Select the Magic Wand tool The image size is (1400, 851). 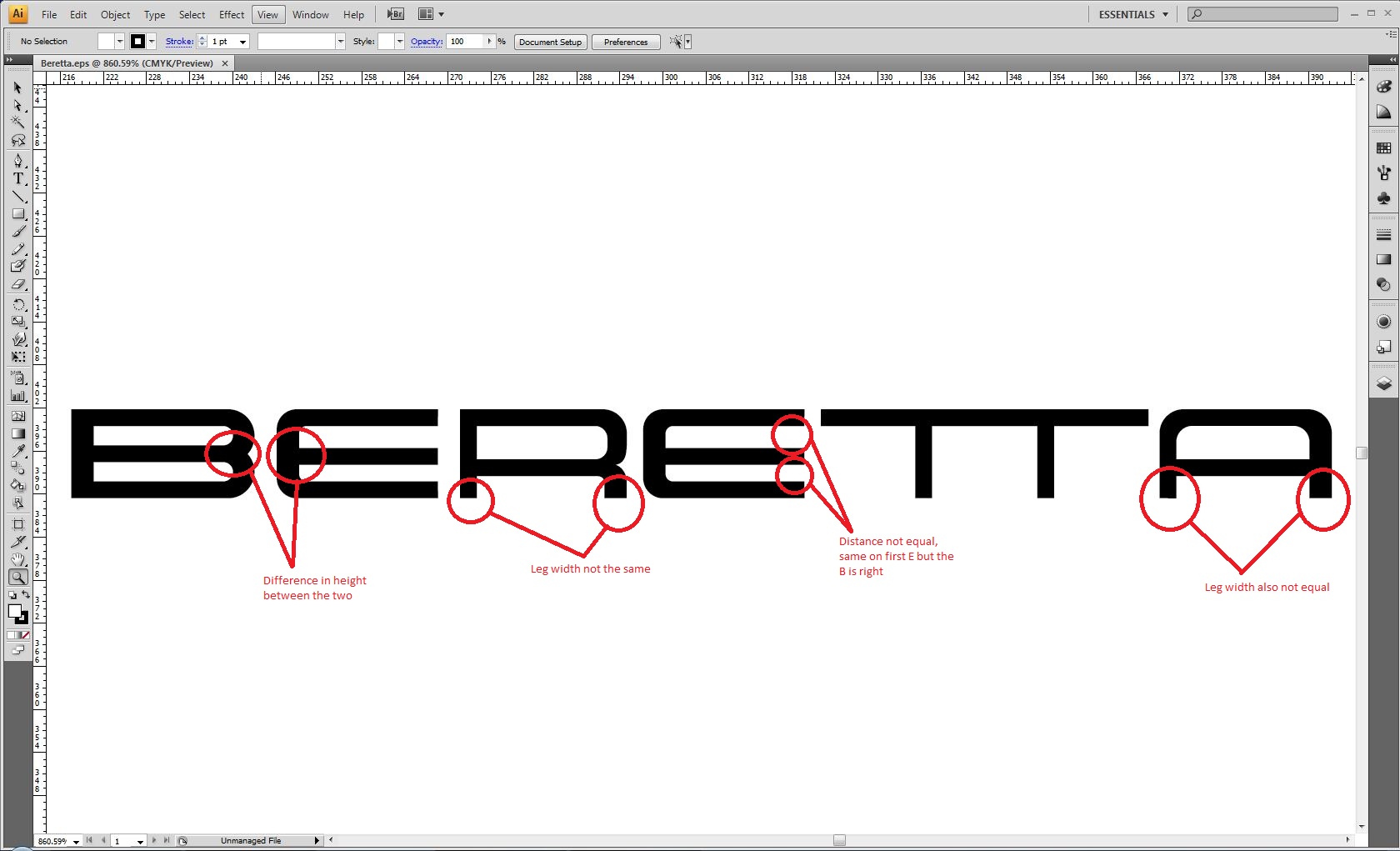pyautogui.click(x=17, y=123)
